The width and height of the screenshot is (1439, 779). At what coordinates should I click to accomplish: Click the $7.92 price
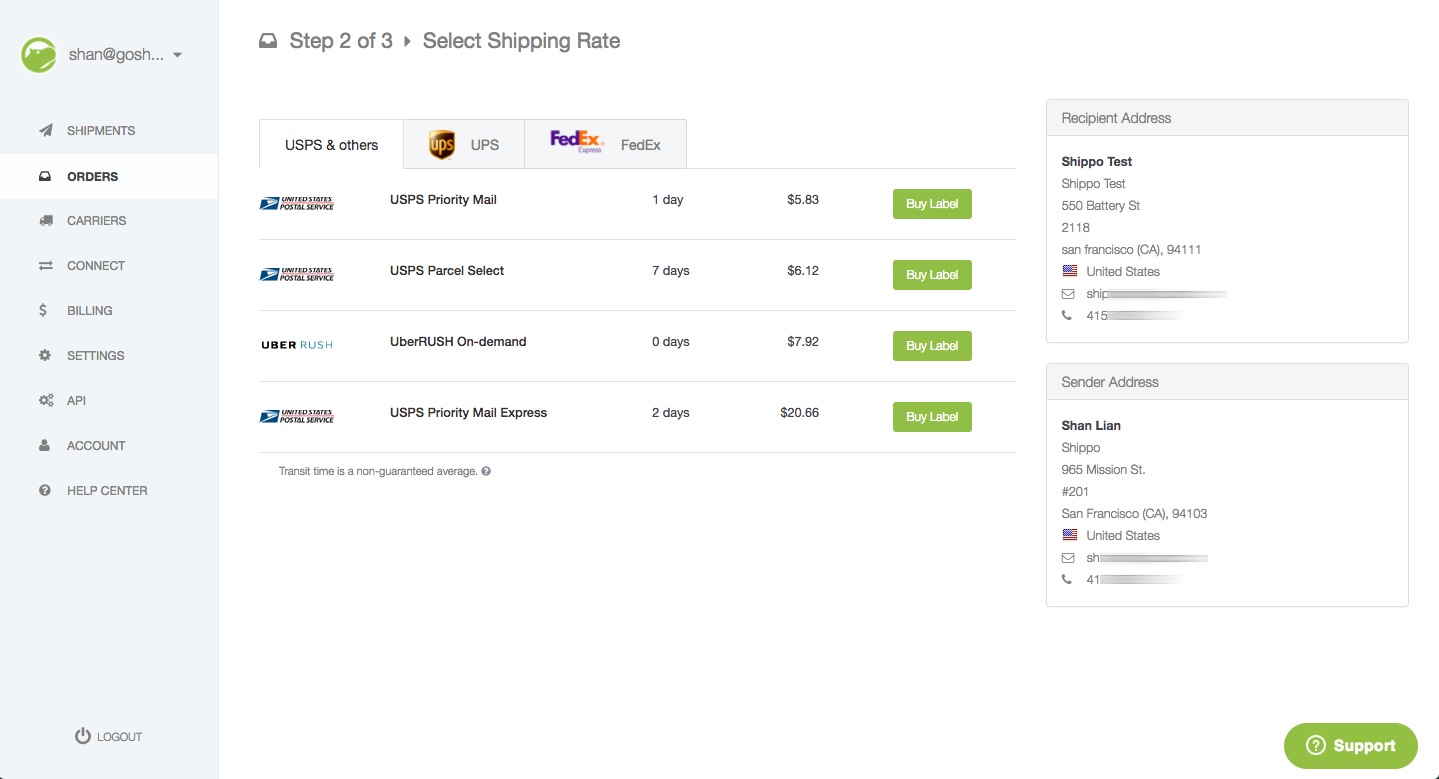pyautogui.click(x=803, y=342)
